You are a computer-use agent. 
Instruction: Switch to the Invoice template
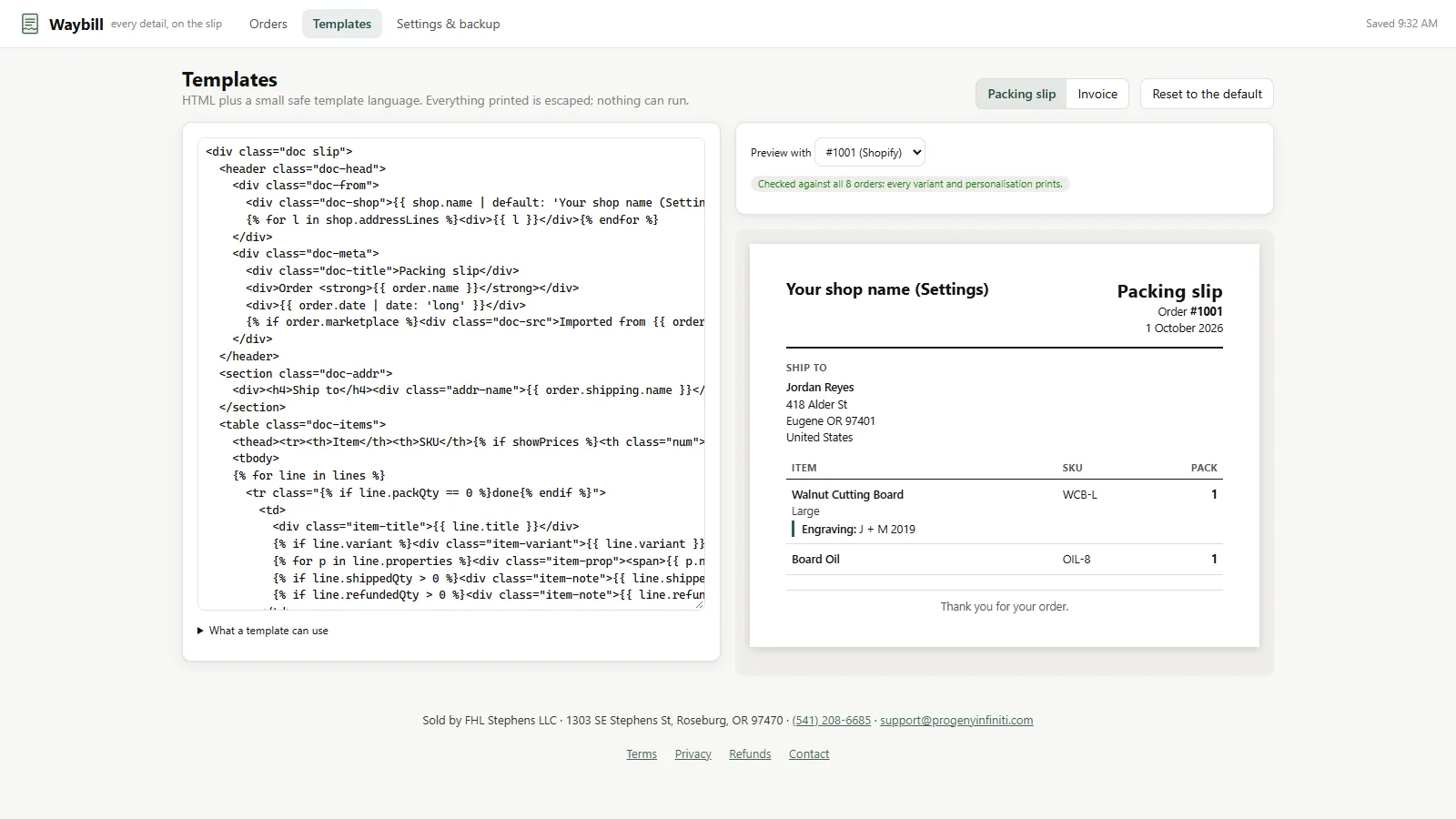1097,94
